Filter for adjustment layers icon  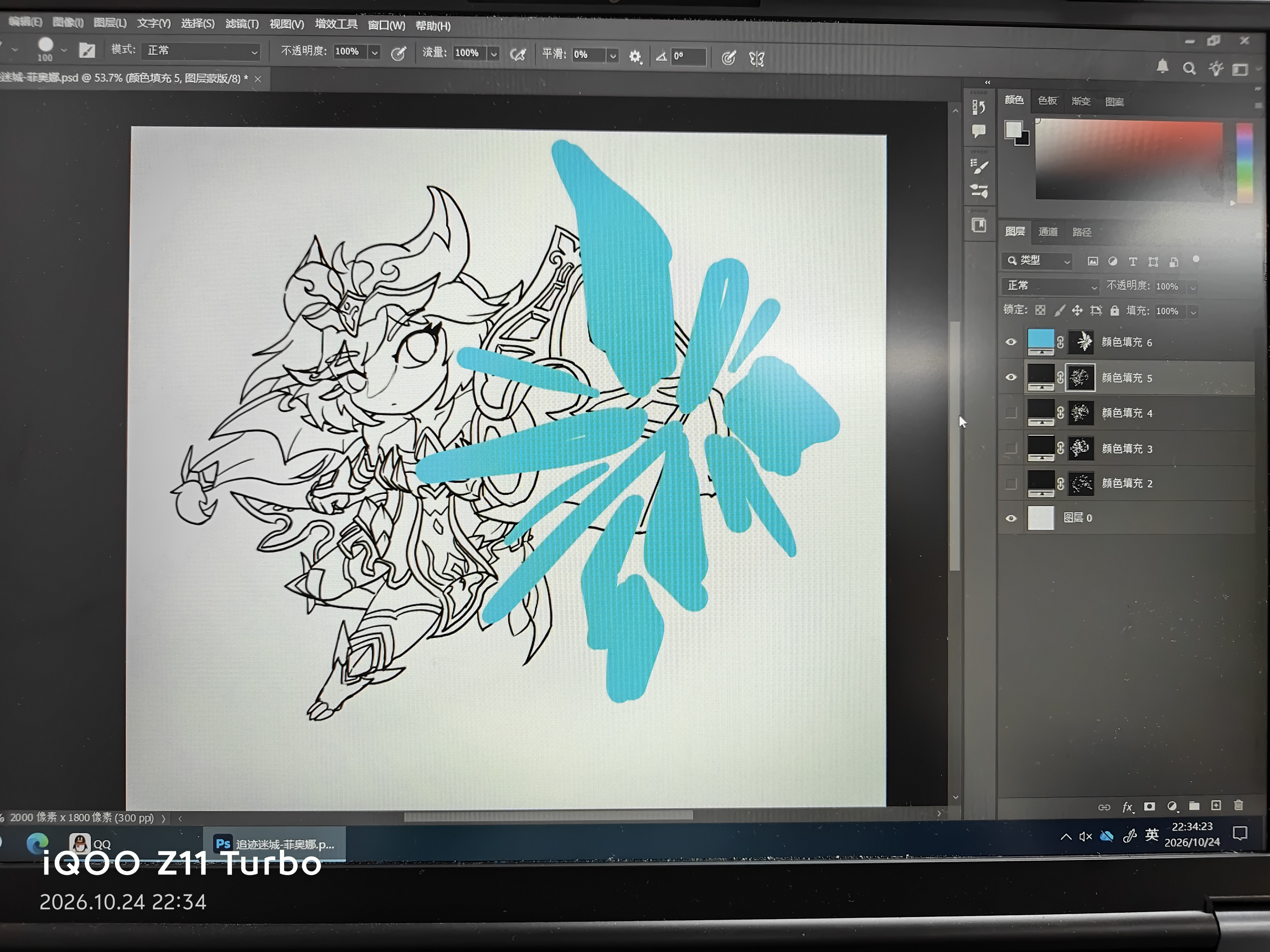point(1113,261)
